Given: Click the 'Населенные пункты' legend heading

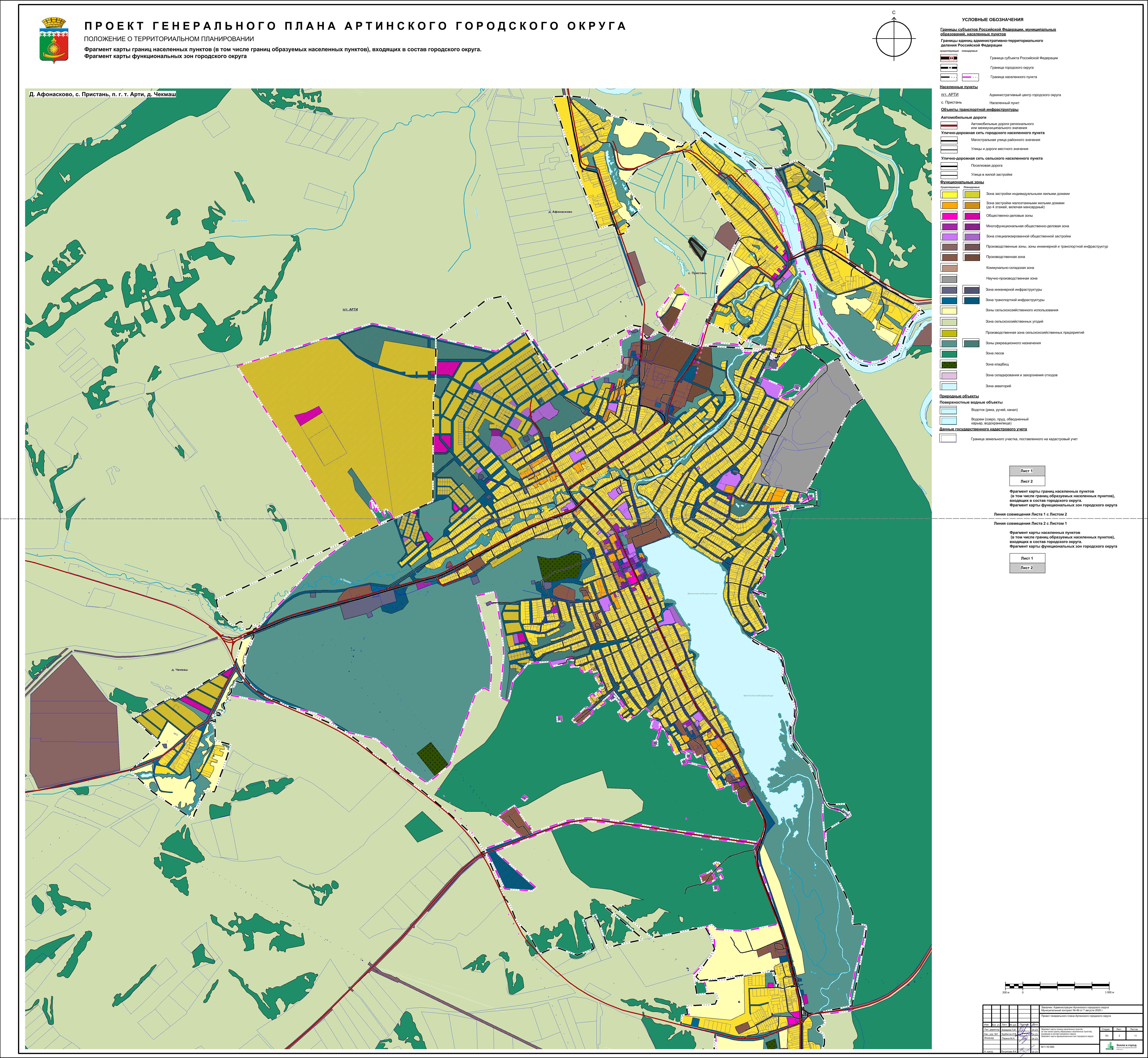Looking at the screenshot, I should pos(959,87).
